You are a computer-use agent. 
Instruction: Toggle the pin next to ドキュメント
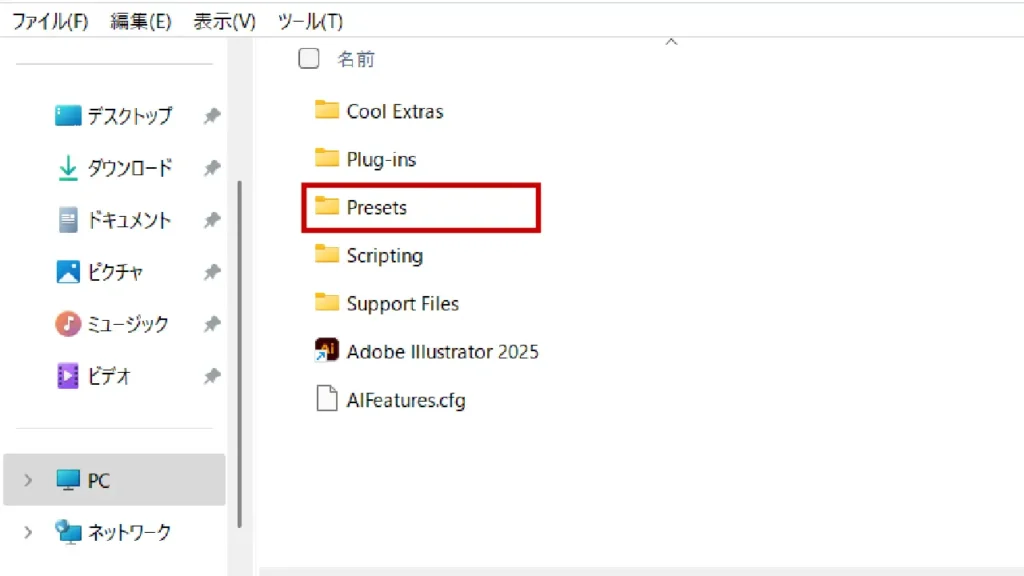click(x=211, y=220)
